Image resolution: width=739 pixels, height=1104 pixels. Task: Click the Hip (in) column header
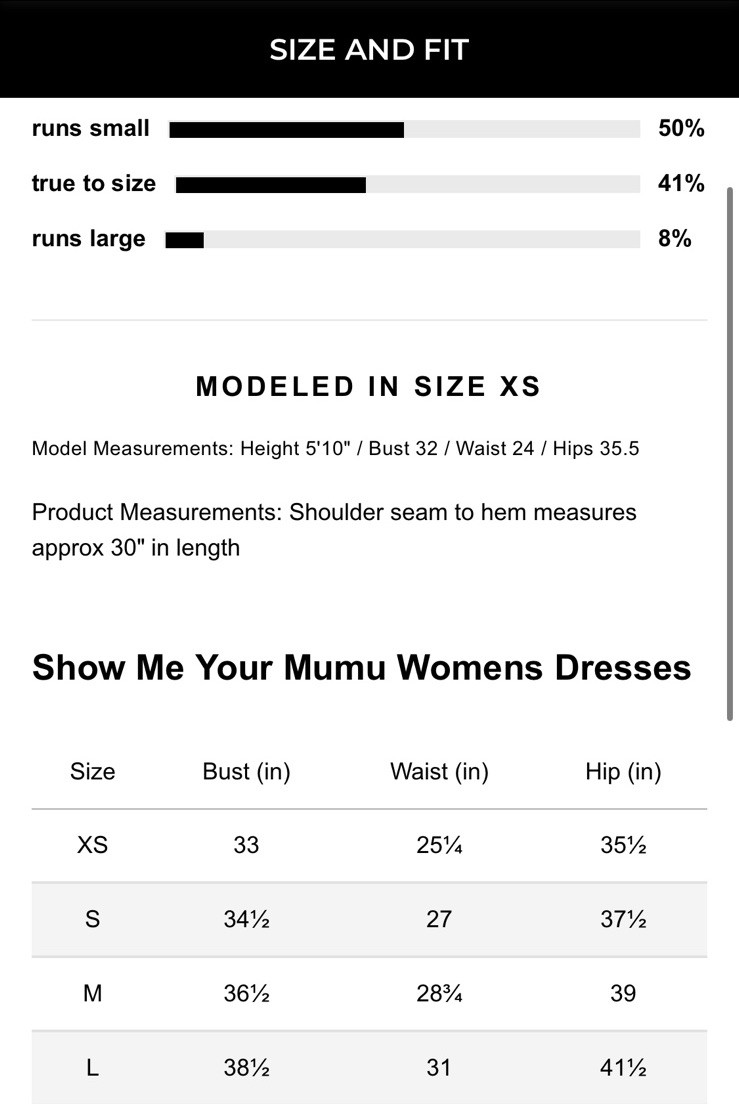point(623,772)
